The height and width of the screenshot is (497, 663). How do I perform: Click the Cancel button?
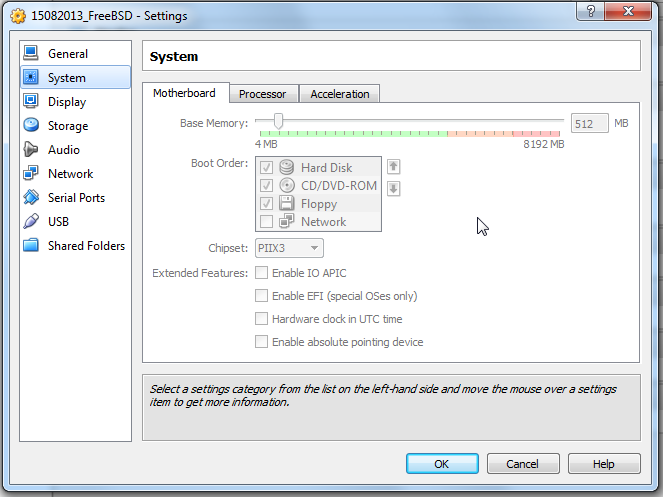(522, 464)
